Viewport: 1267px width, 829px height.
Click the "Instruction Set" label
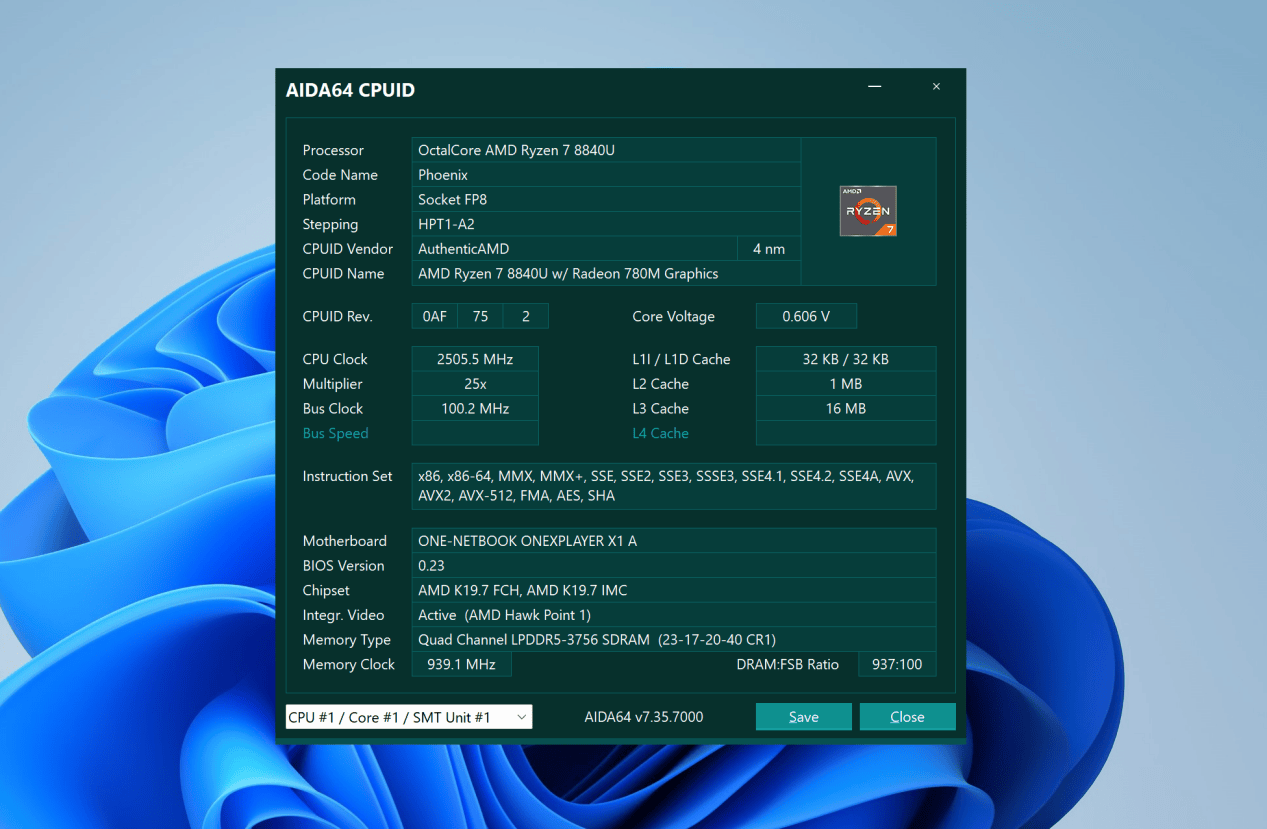click(x=348, y=476)
